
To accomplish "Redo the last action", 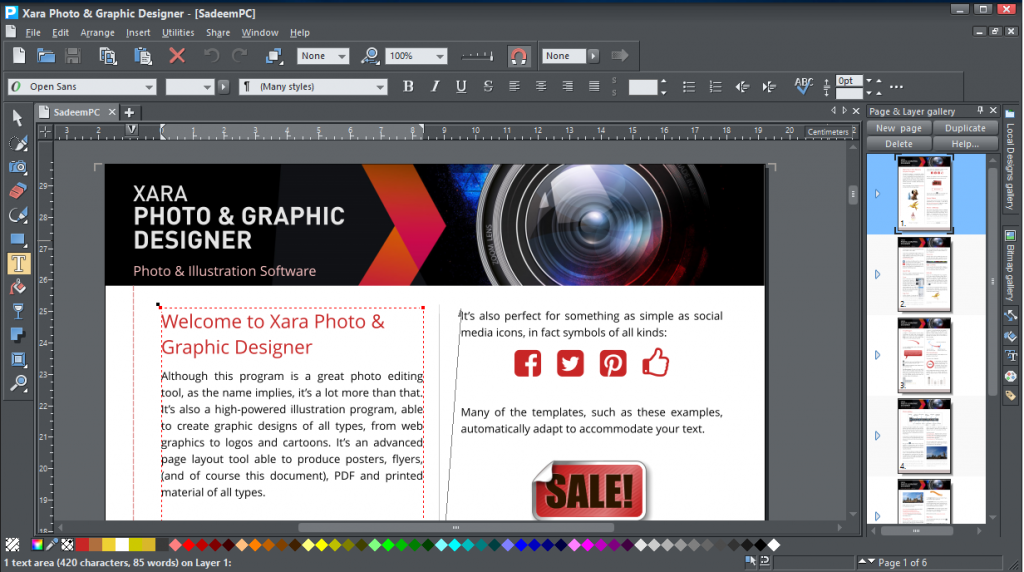I will 240,56.
